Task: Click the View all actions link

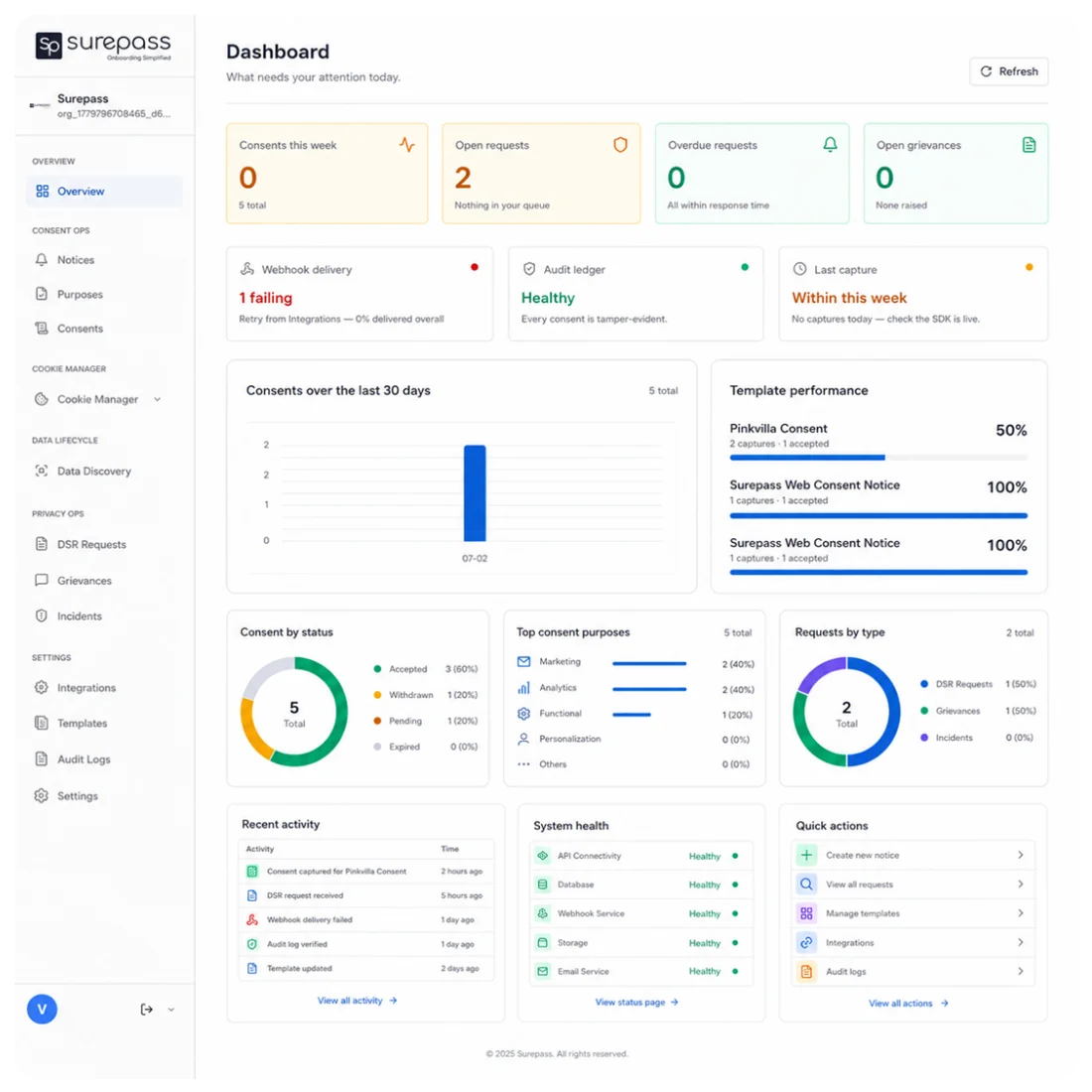Action: (908, 1003)
